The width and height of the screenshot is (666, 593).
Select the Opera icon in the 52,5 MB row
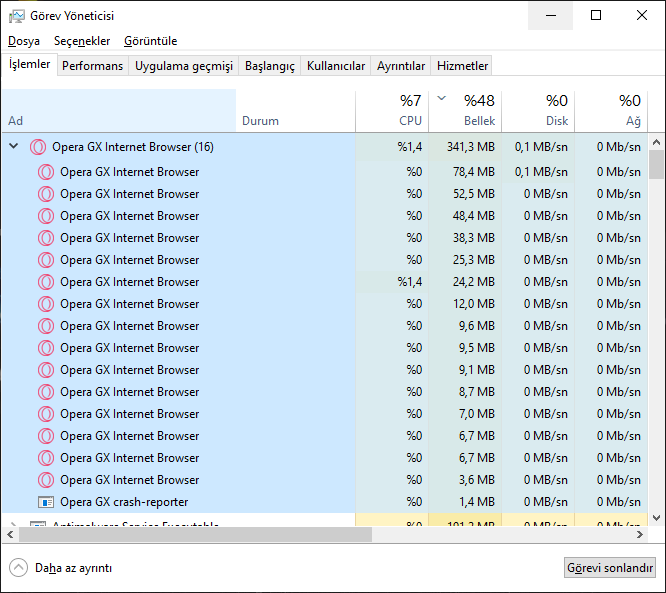tap(46, 194)
